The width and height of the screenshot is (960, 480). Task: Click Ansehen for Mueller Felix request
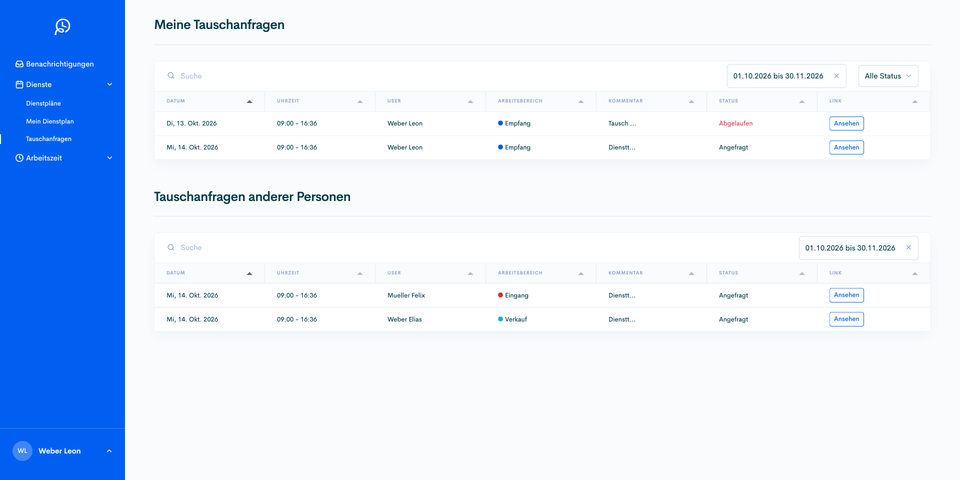[847, 295]
